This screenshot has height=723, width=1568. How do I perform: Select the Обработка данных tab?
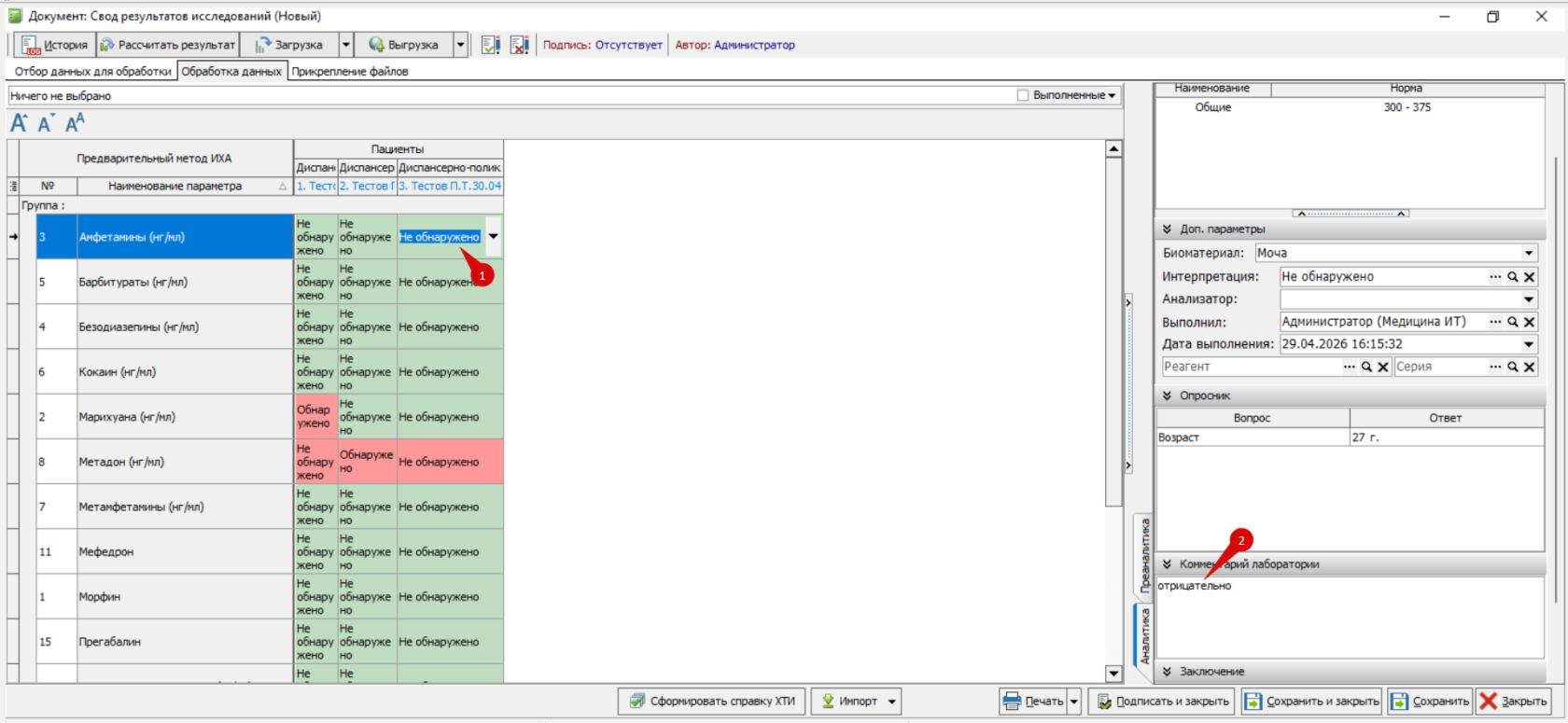[x=231, y=71]
